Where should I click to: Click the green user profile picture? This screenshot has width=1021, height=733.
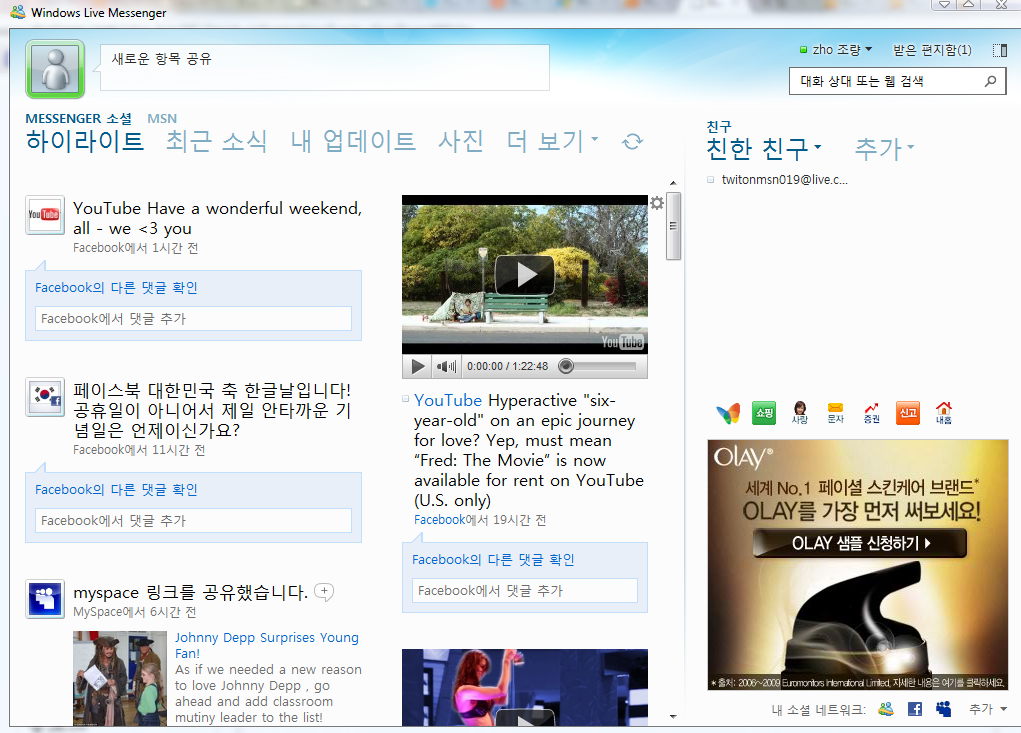coord(55,69)
